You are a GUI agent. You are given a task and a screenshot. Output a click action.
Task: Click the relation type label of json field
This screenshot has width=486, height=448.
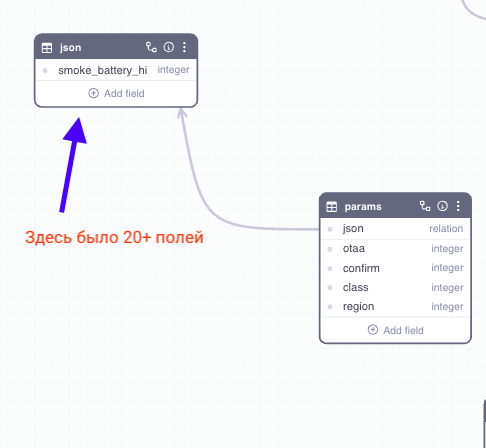pos(446,229)
